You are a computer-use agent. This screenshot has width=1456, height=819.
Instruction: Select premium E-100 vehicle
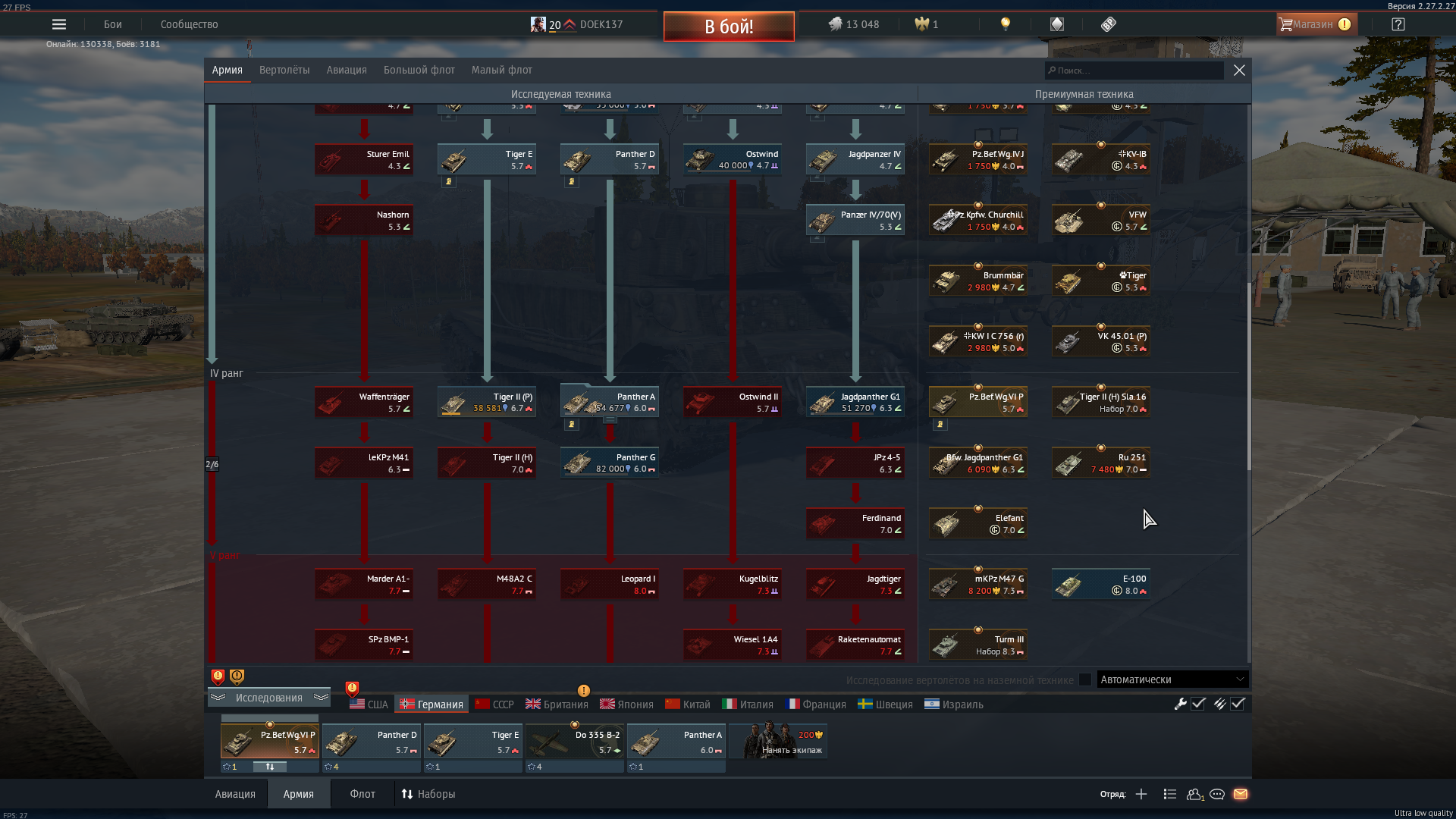click(1101, 584)
